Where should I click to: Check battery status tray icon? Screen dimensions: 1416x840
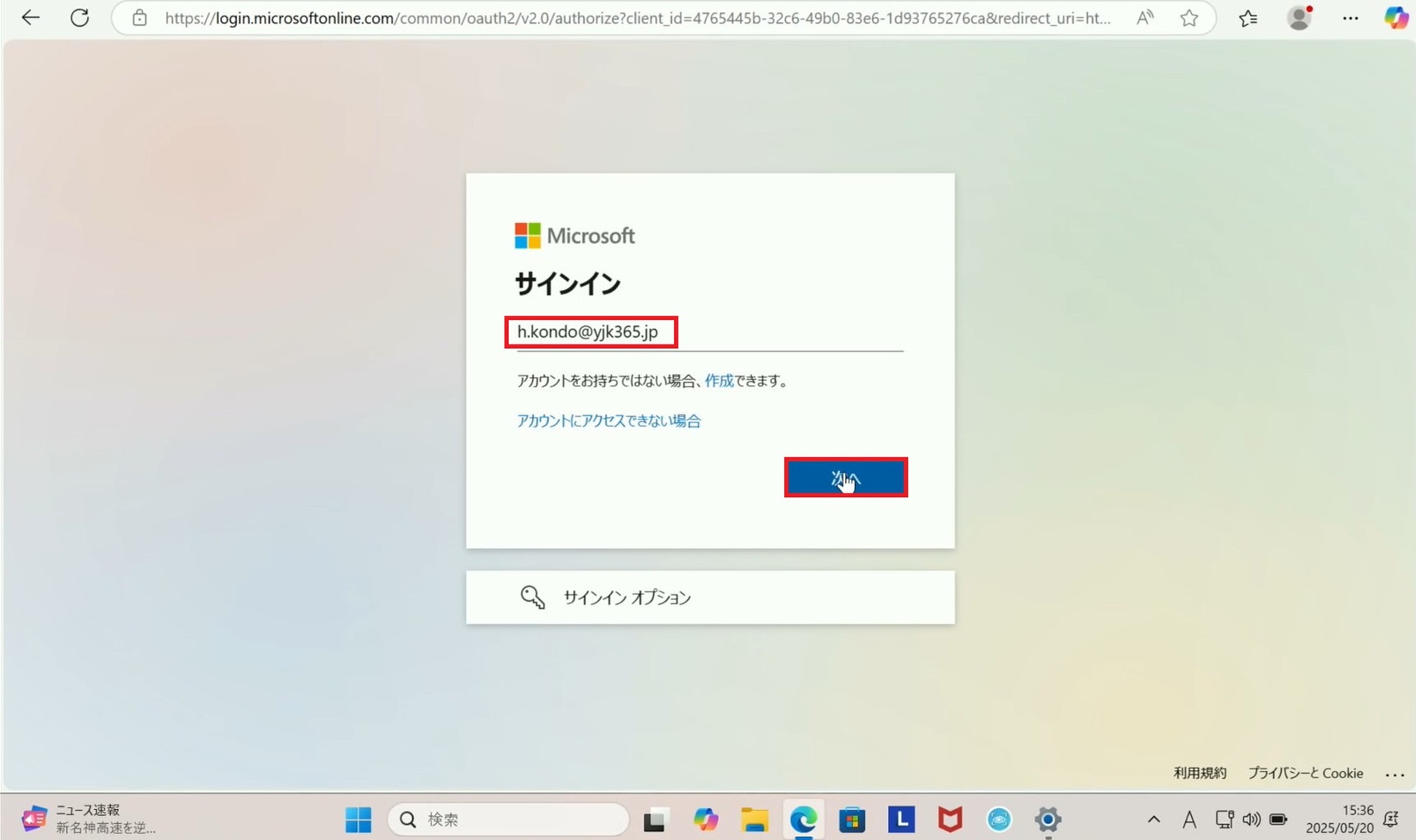click(x=1278, y=819)
